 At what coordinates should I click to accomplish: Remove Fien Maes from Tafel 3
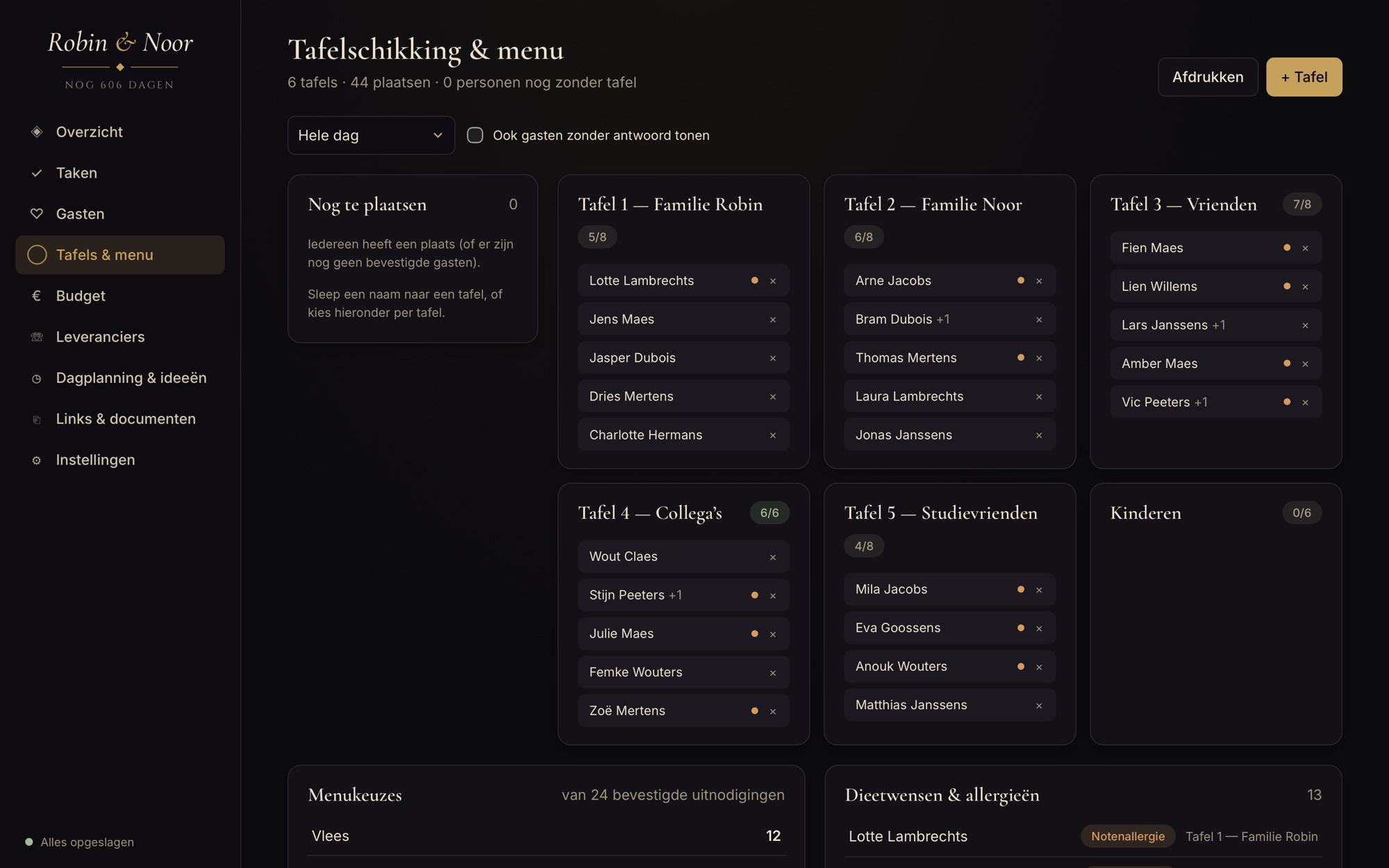[x=1305, y=249]
